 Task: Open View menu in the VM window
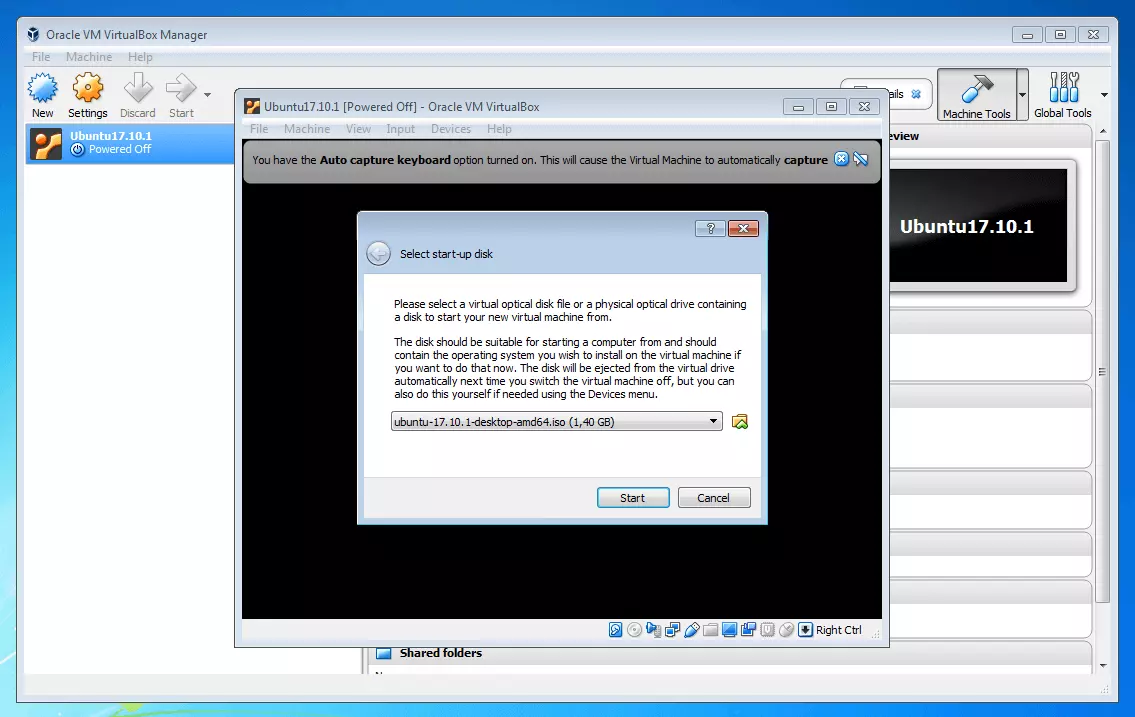click(358, 129)
